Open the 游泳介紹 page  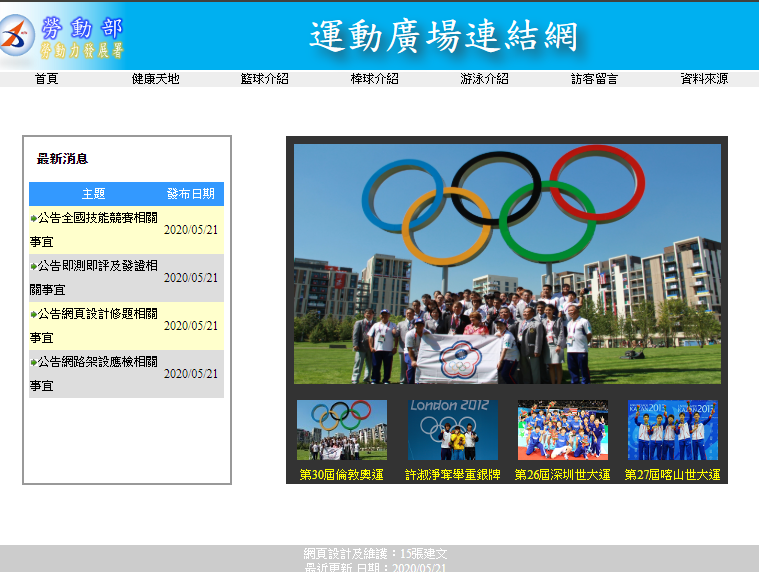point(485,79)
